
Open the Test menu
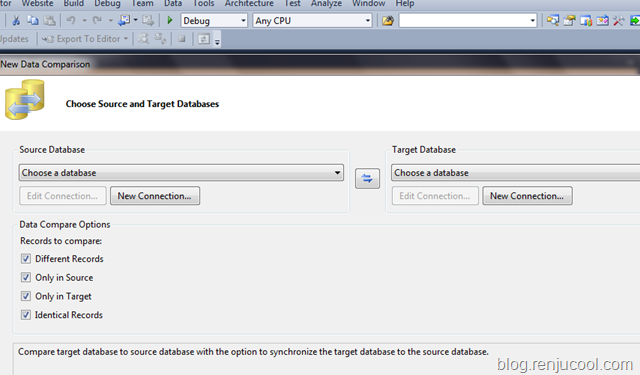(292, 4)
